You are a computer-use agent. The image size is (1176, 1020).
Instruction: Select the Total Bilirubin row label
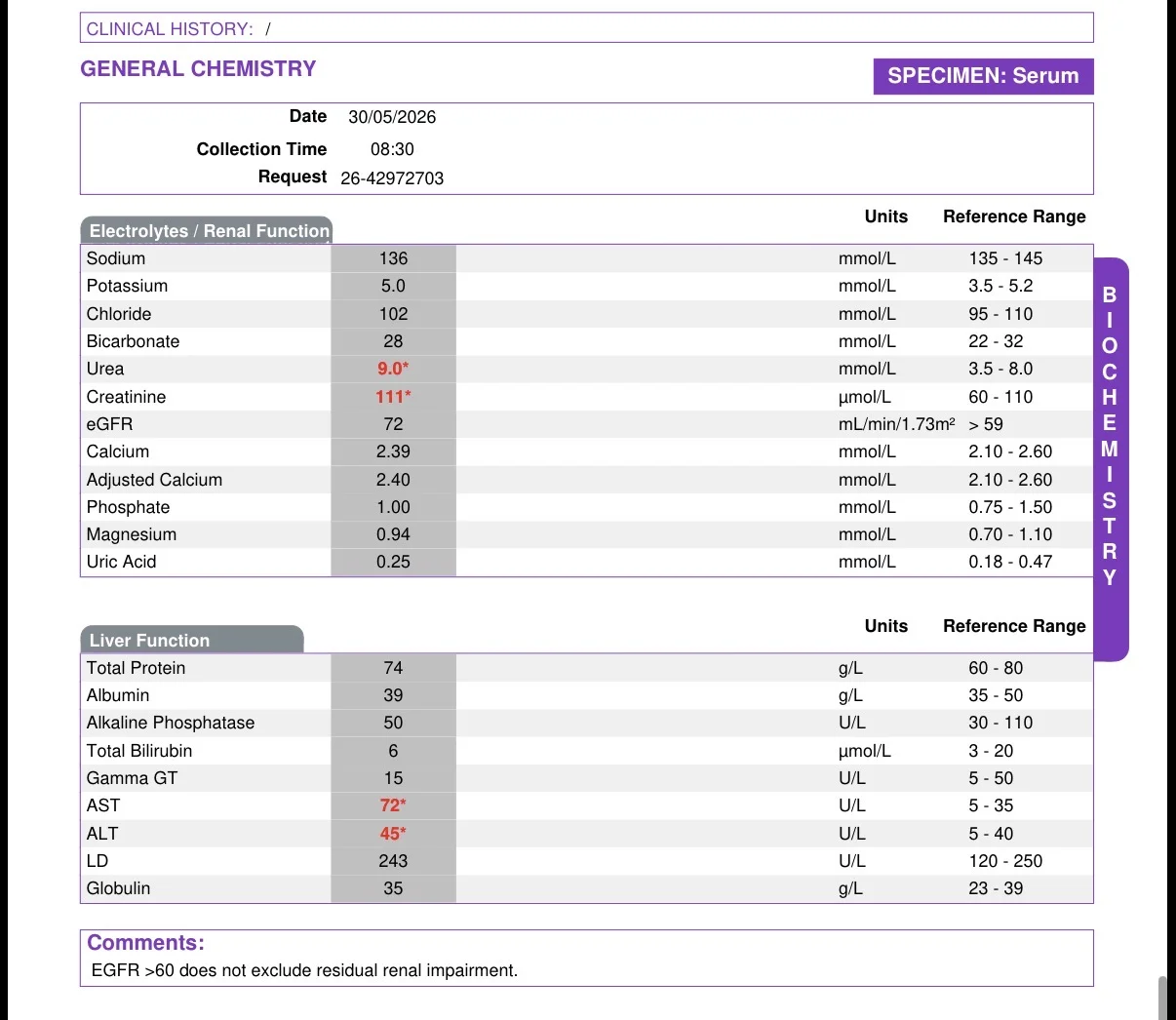click(139, 751)
